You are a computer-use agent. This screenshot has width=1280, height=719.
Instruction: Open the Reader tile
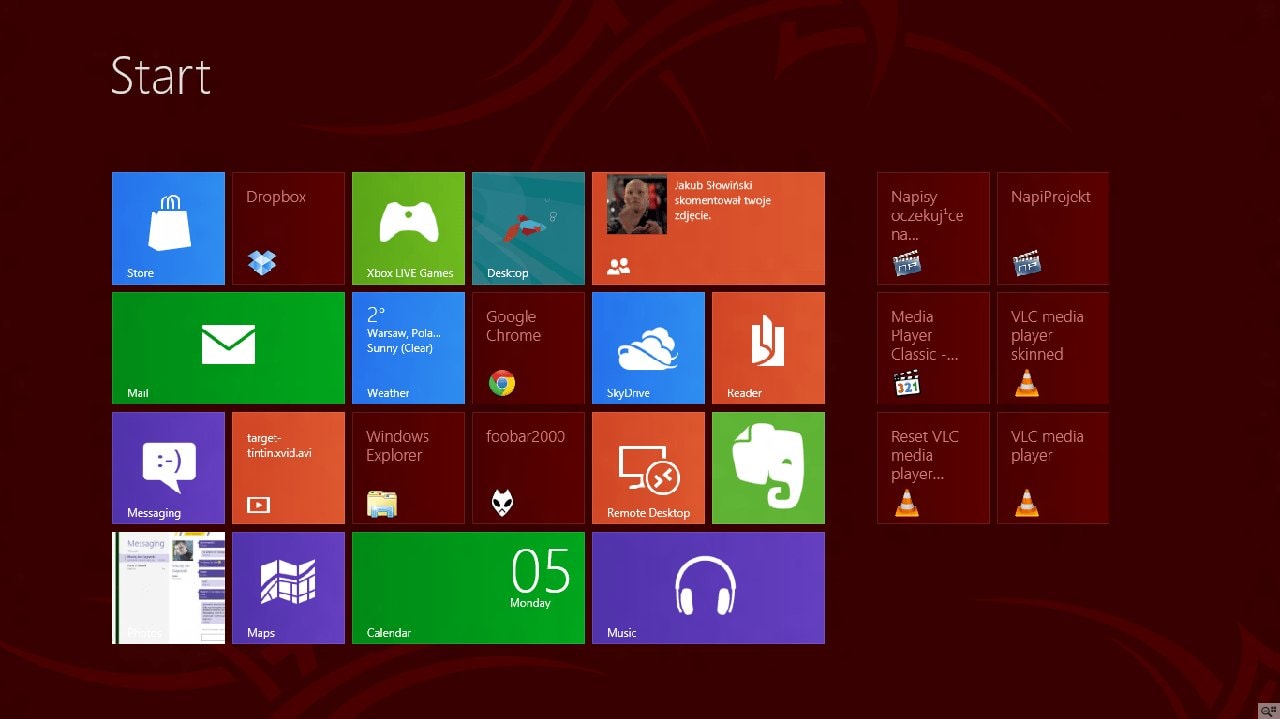pos(768,348)
